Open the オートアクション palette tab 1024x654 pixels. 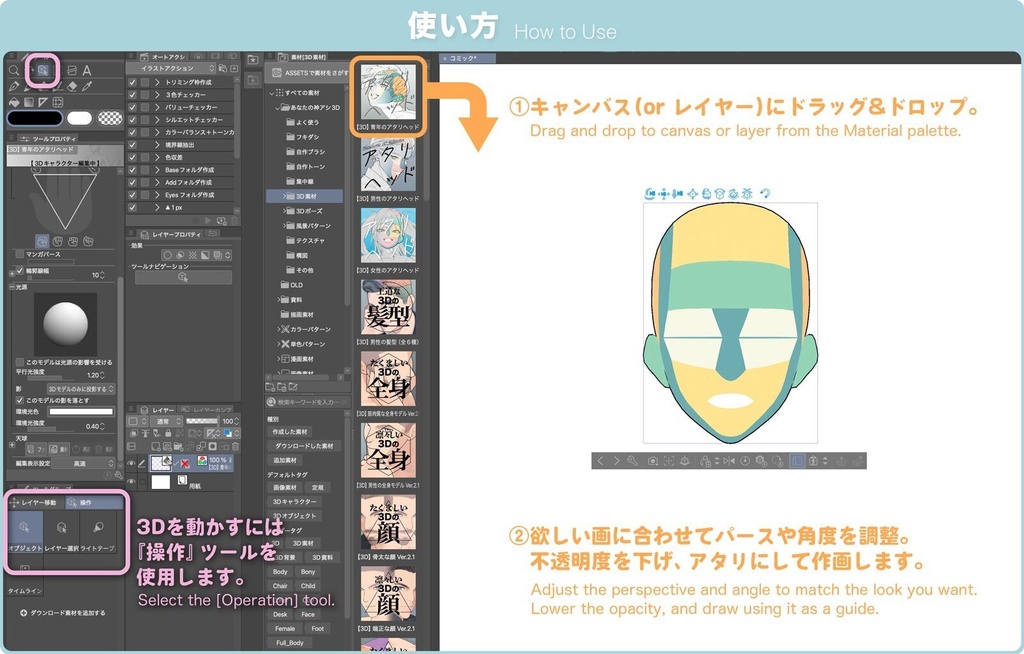163,57
